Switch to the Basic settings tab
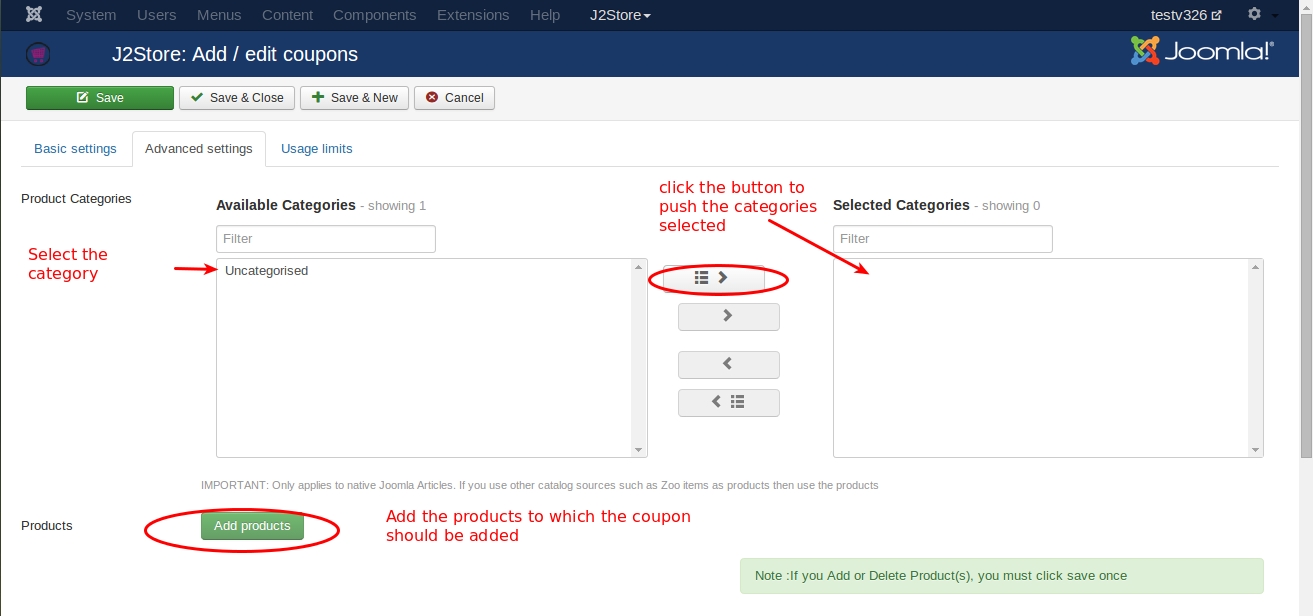 point(75,149)
